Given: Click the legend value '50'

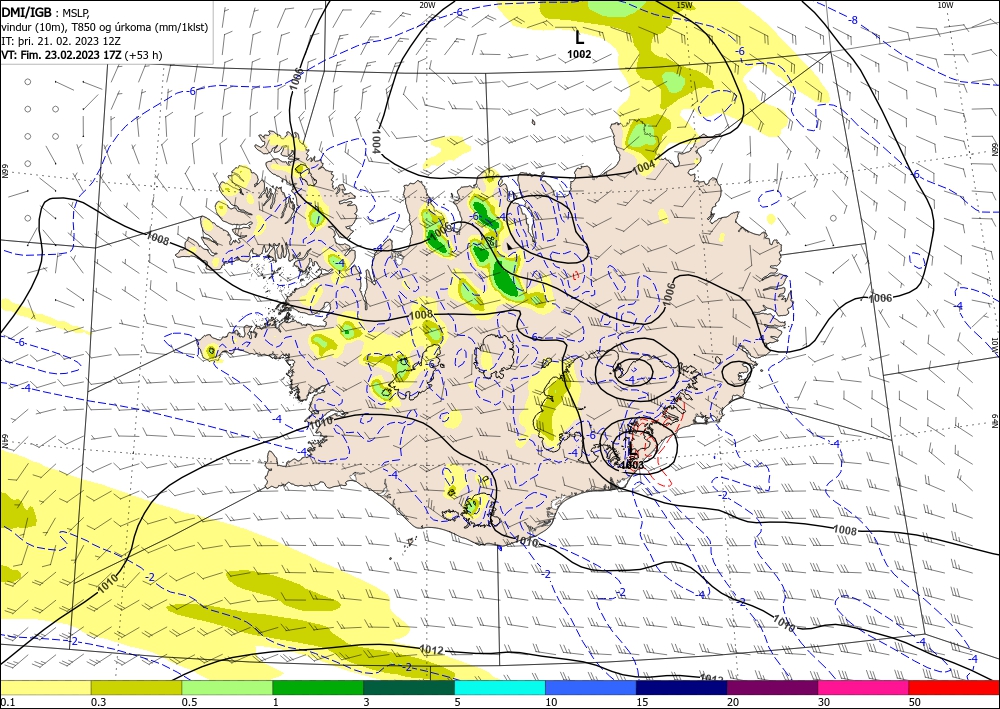Looking at the screenshot, I should click(x=915, y=702).
